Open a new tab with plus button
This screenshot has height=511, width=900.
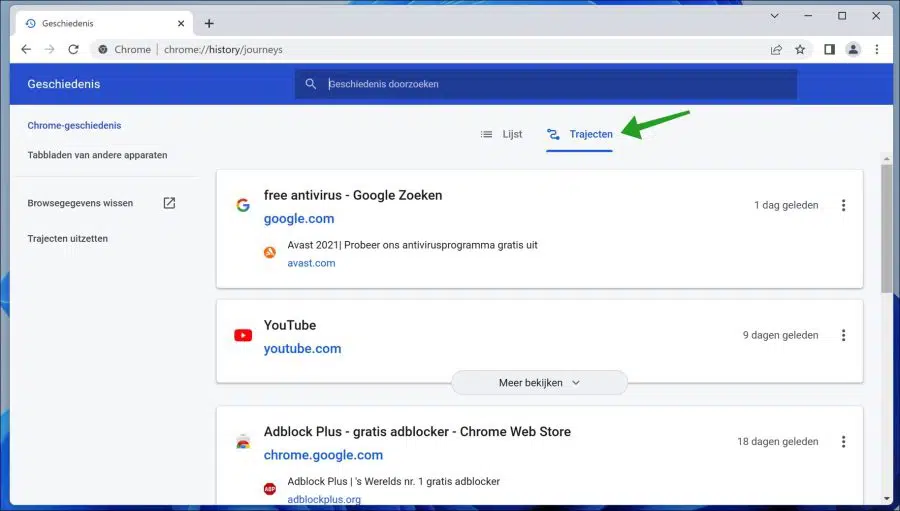point(209,24)
